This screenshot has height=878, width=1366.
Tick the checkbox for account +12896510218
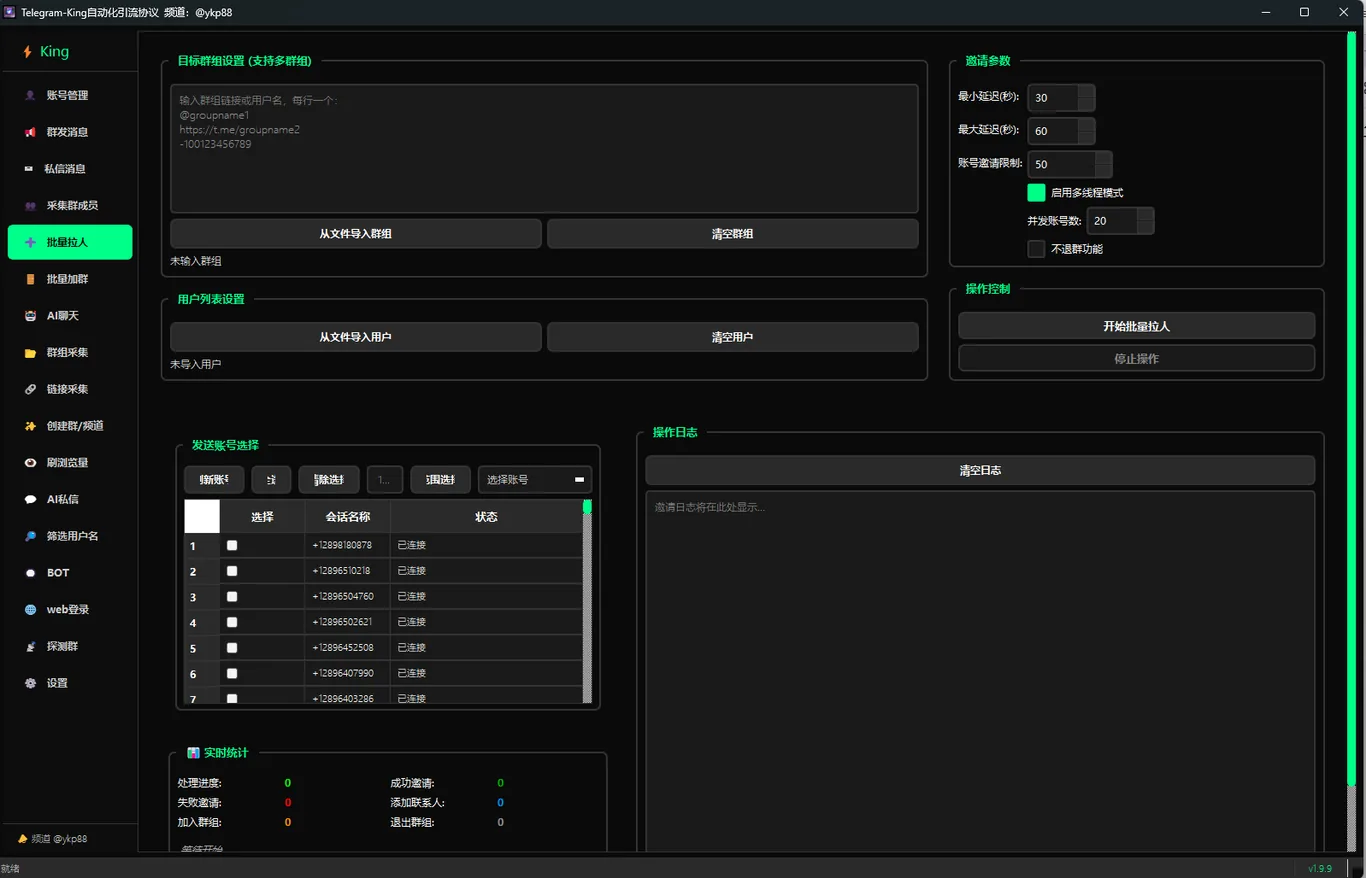click(232, 571)
